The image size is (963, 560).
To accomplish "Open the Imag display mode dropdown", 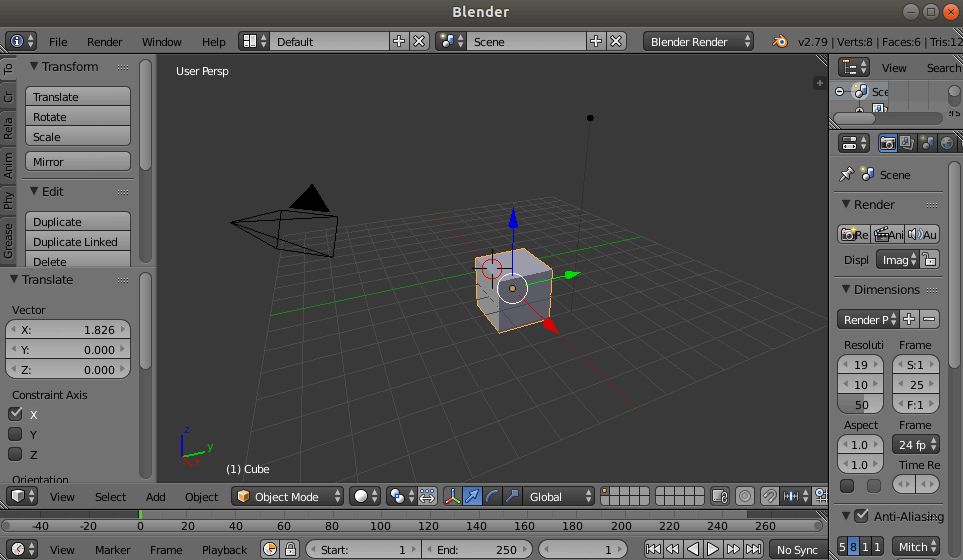I will 897,260.
